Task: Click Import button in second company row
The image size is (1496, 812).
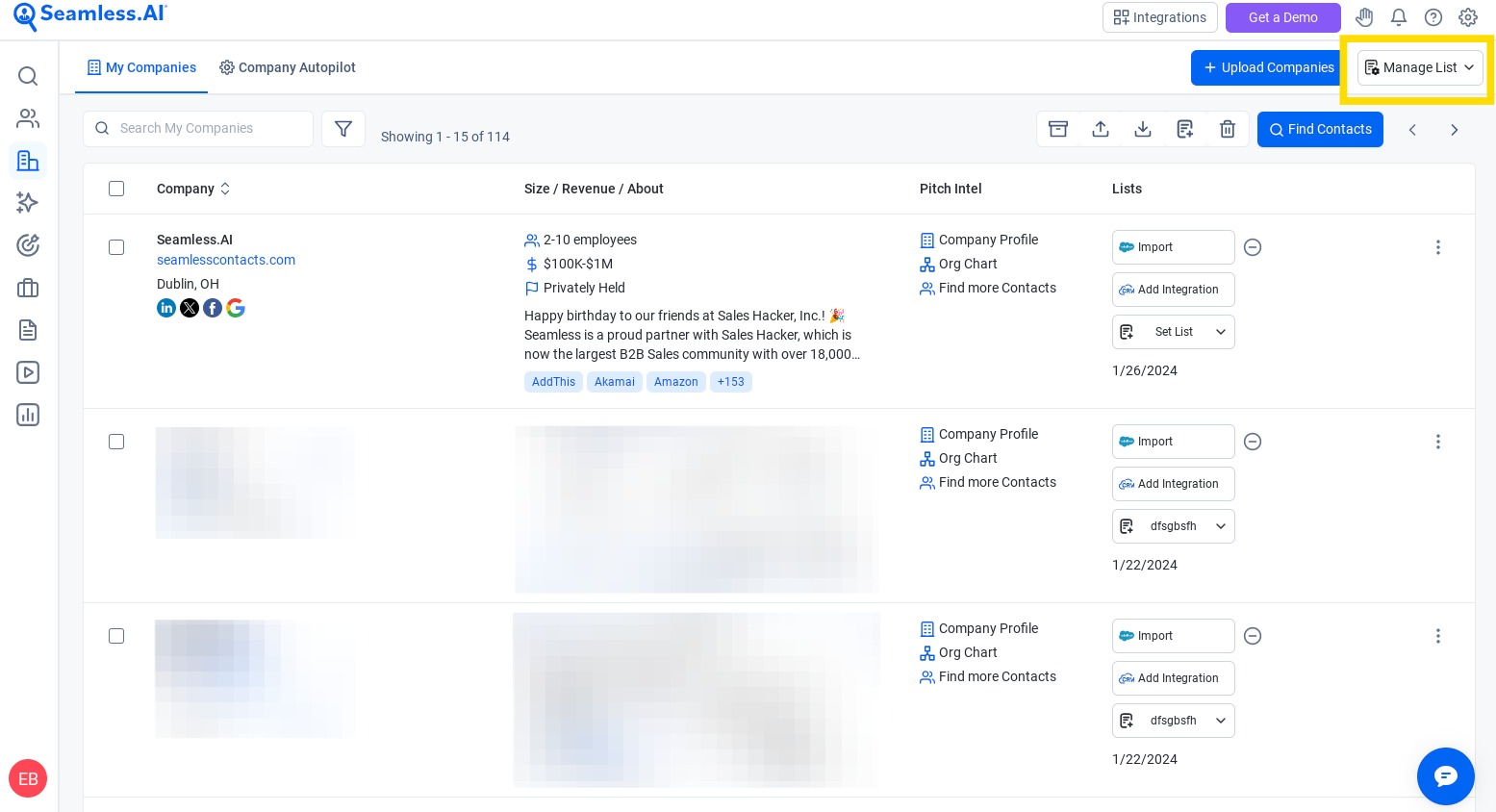Action: pyautogui.click(x=1174, y=442)
